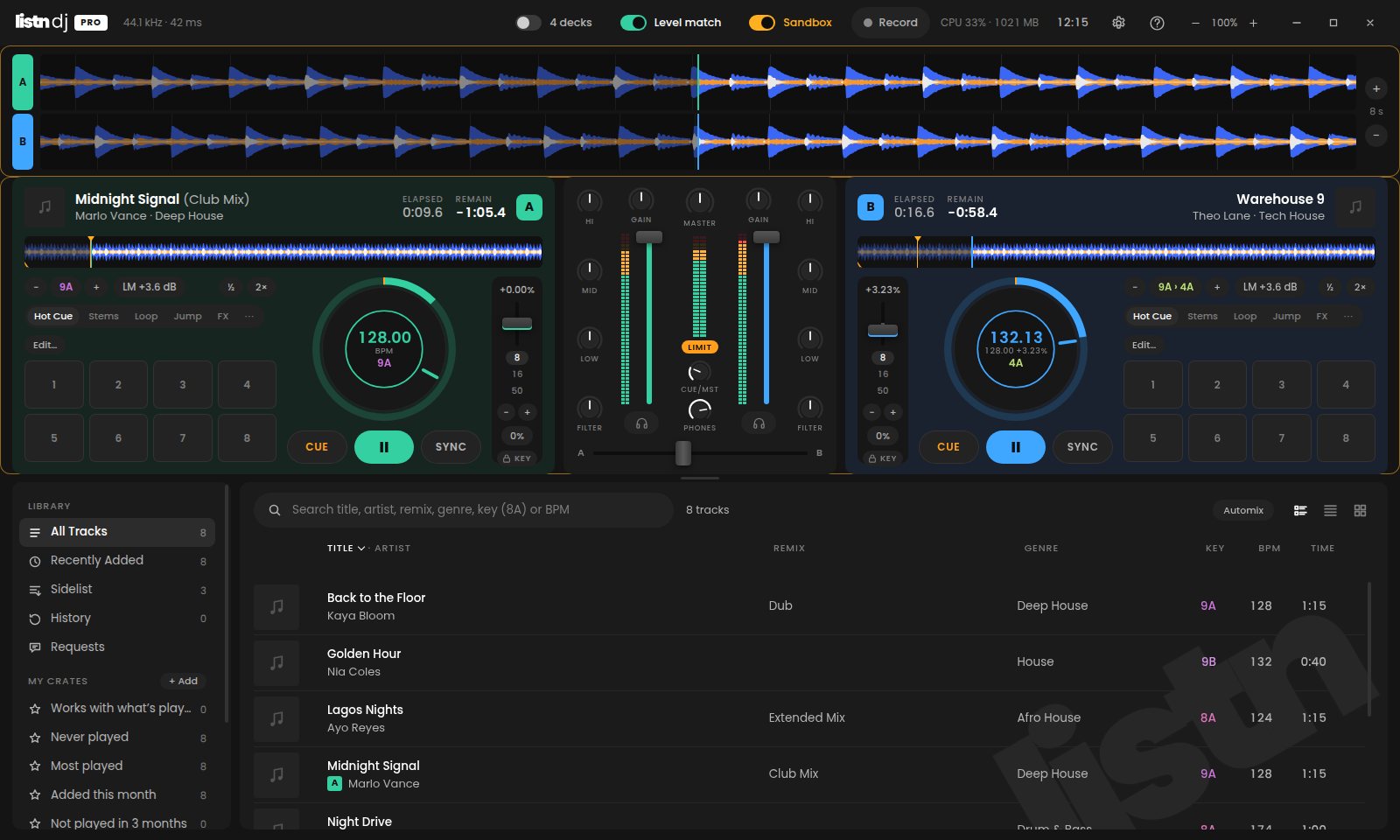Toggle the 4 decks switch
The width and height of the screenshot is (1400, 840).
tap(528, 23)
